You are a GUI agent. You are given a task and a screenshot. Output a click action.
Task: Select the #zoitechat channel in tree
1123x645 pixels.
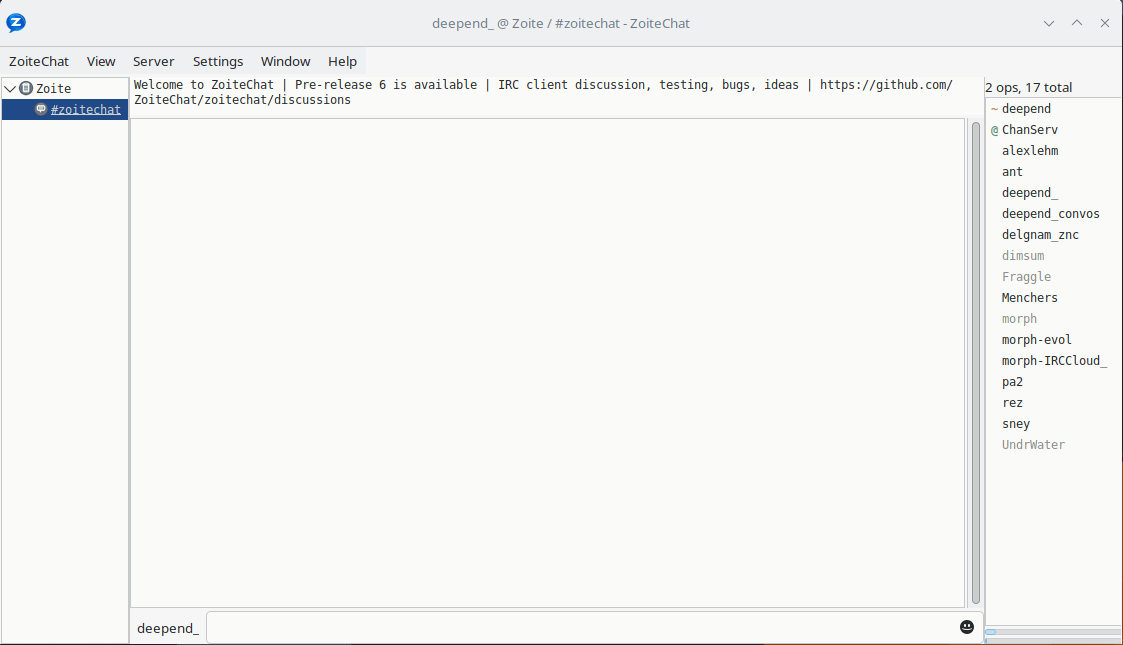(x=85, y=110)
